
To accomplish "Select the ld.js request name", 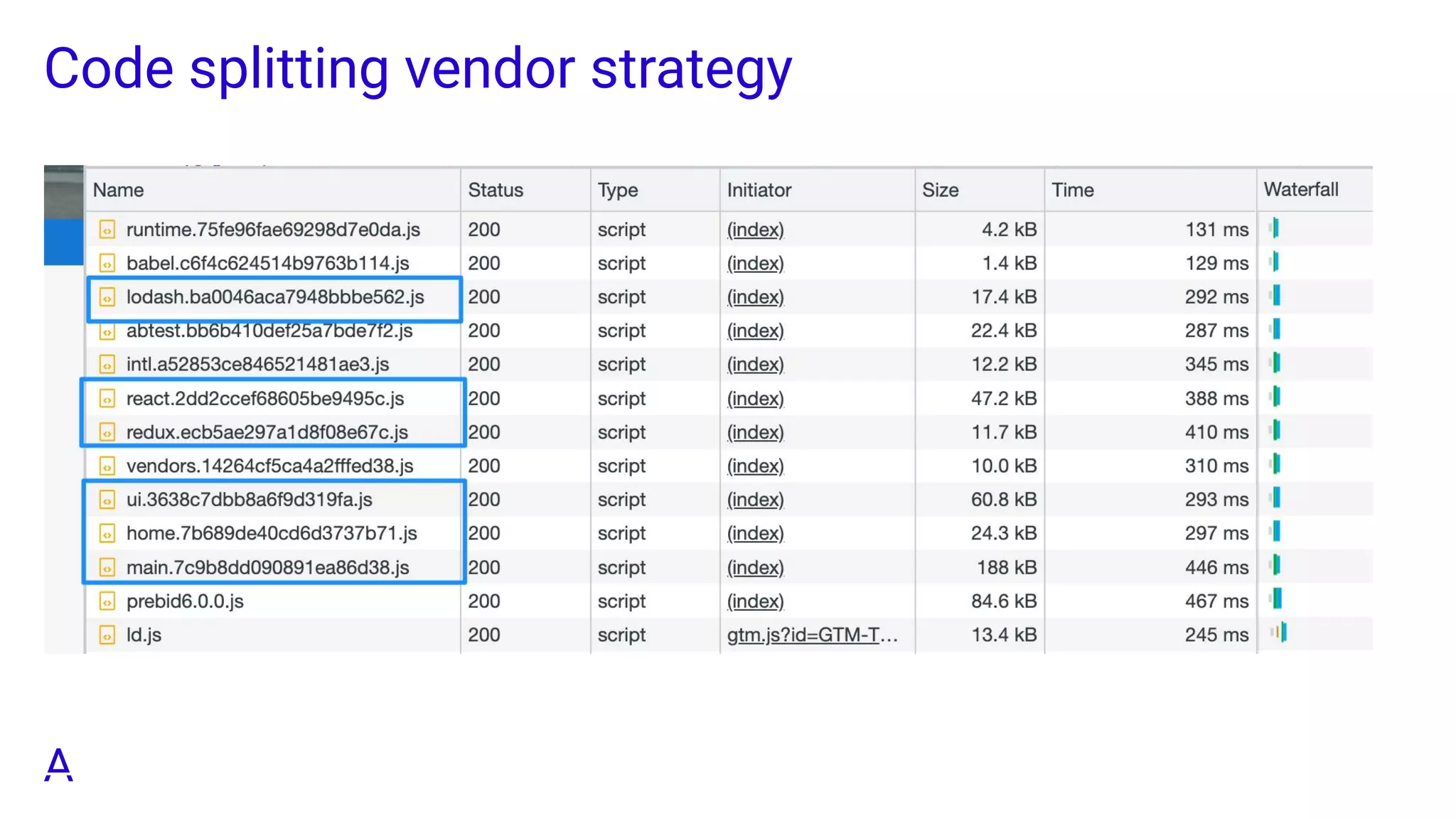I will [144, 635].
